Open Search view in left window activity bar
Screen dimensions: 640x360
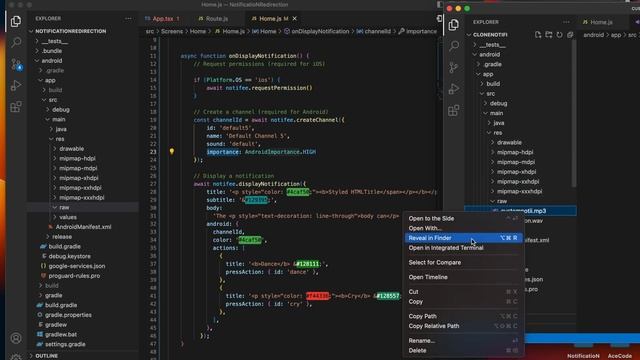coord(16,42)
